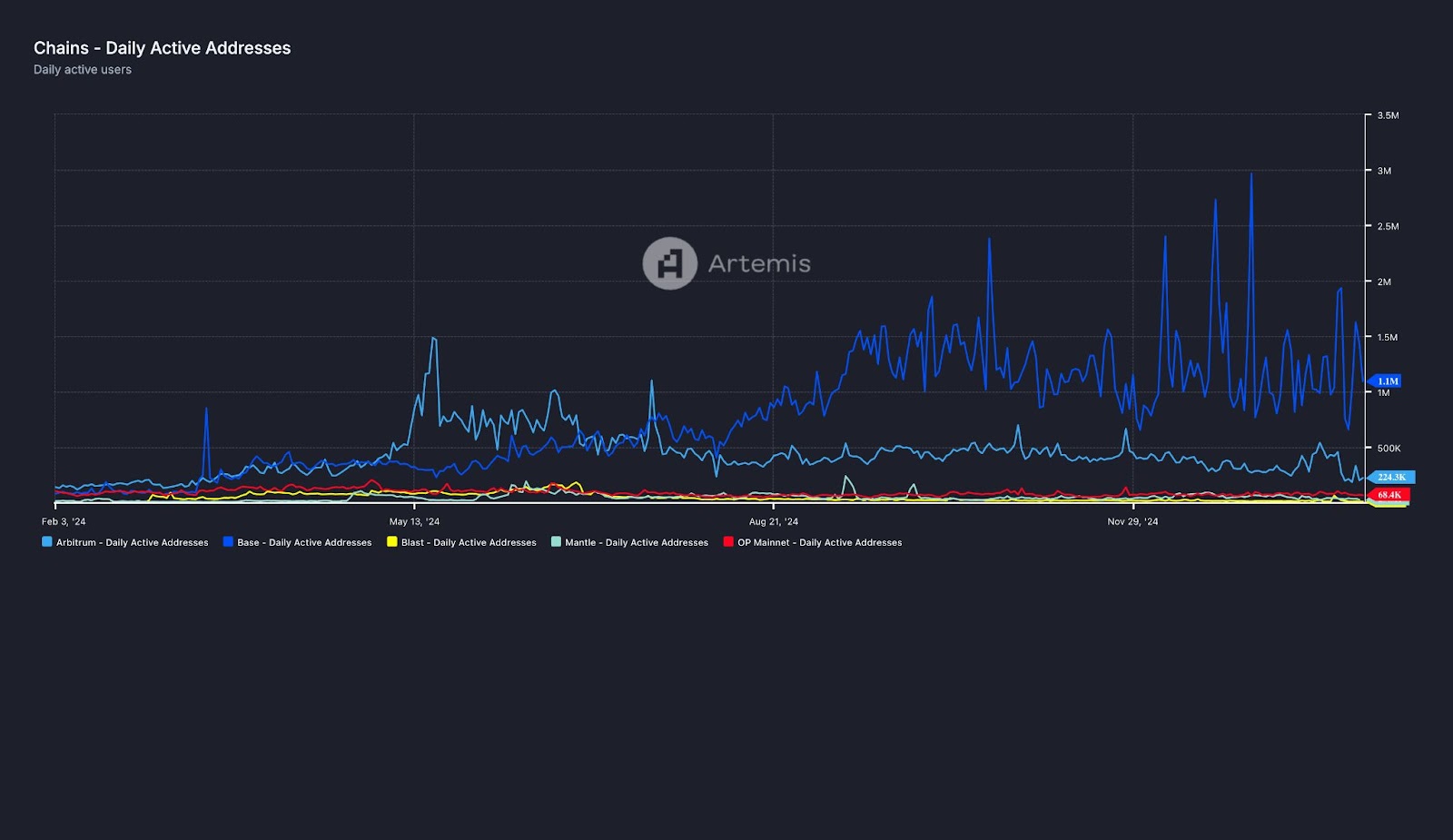This screenshot has height=840, width=1453.
Task: Toggle the Arbitrum Daily Active Addresses series
Action: coord(125,542)
